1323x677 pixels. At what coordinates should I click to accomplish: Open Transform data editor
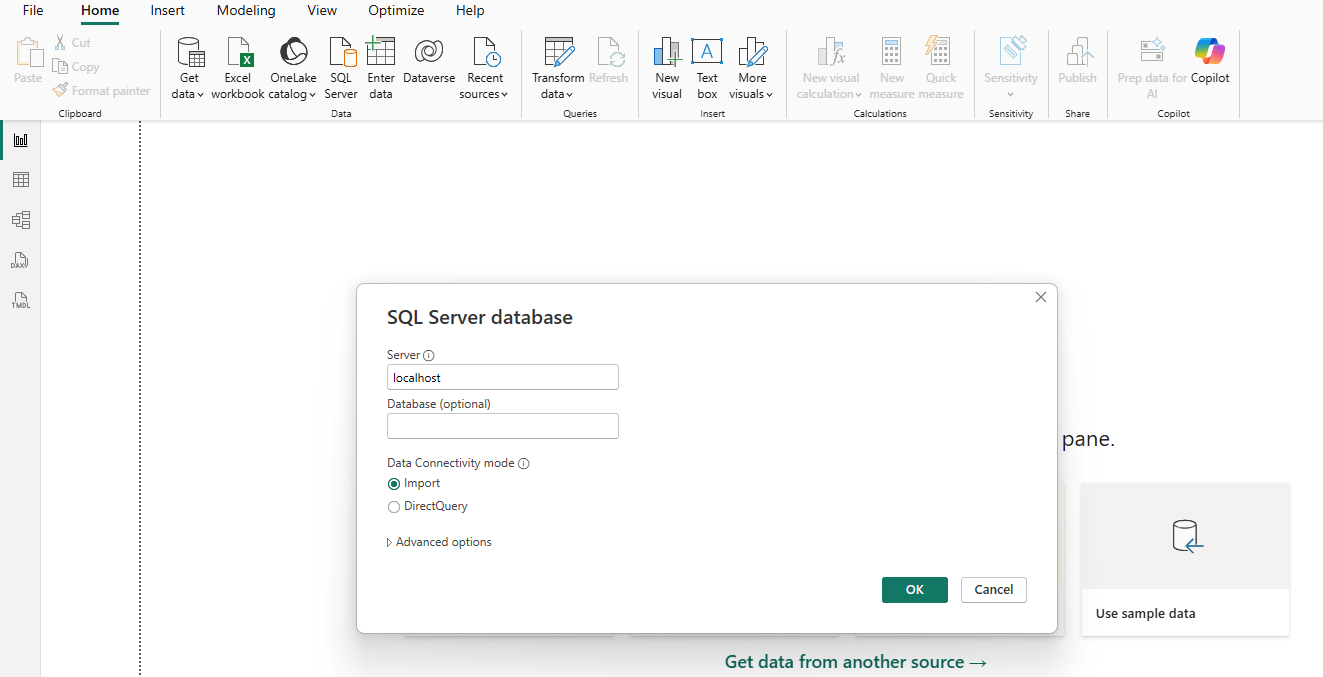pyautogui.click(x=558, y=68)
